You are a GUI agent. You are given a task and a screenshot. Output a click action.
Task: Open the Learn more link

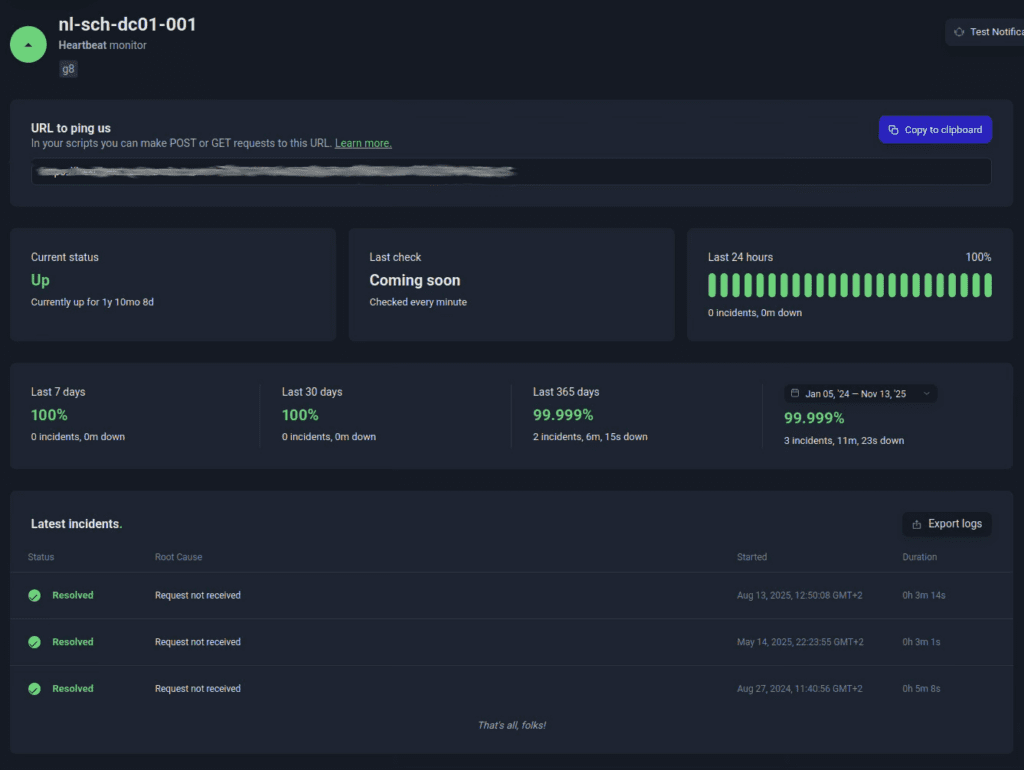[363, 143]
